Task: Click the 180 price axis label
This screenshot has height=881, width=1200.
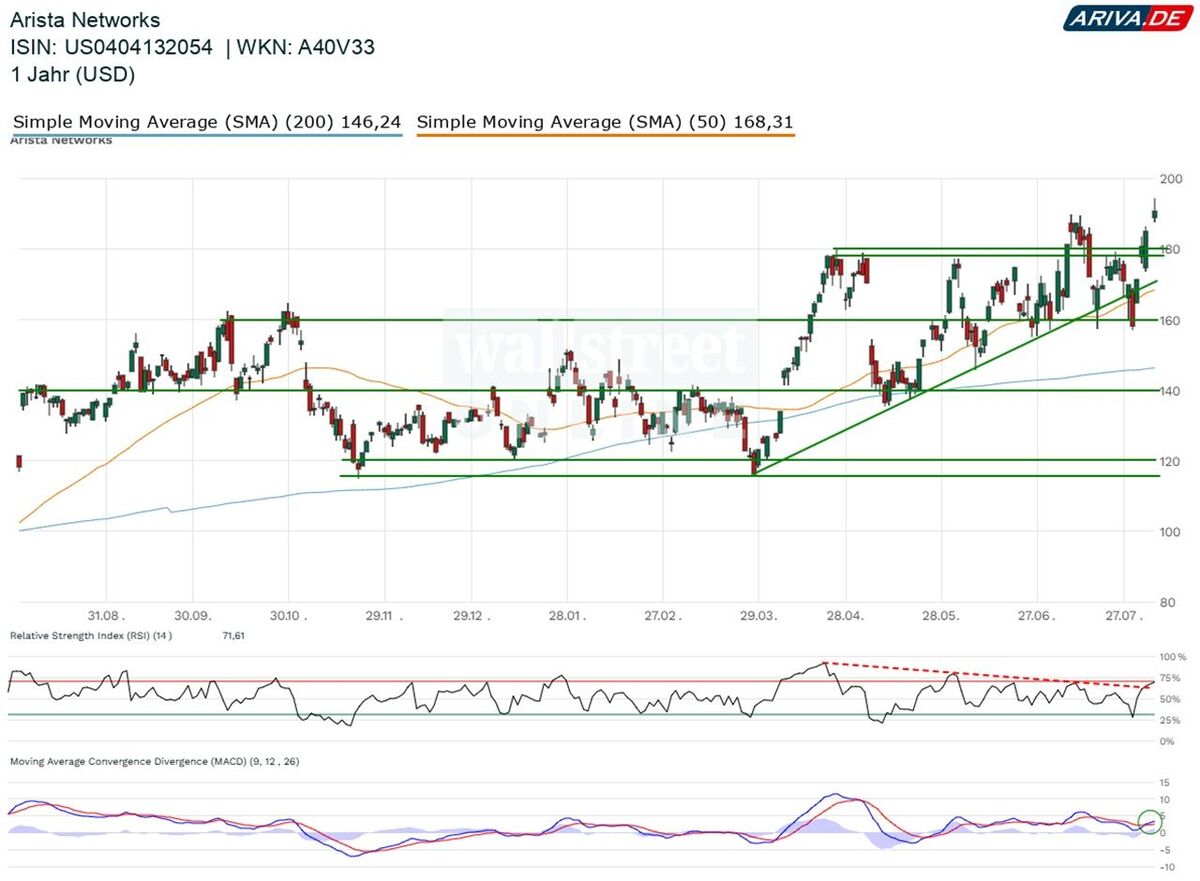Action: click(x=1171, y=249)
